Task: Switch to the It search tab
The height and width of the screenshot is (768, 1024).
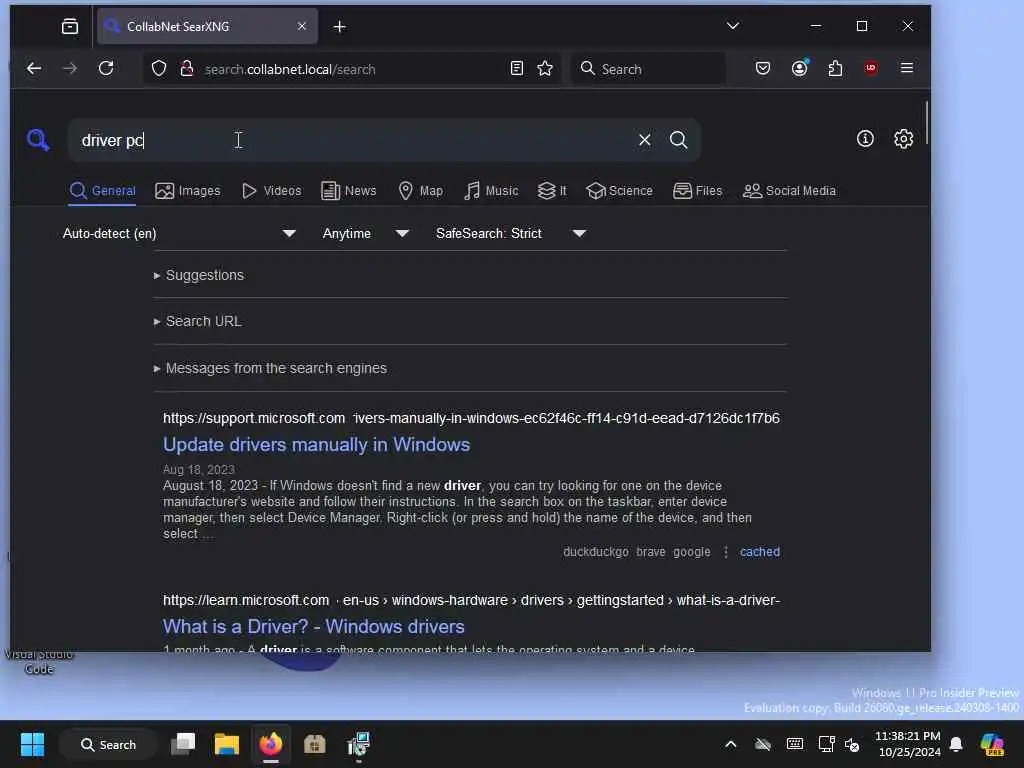Action: click(552, 191)
